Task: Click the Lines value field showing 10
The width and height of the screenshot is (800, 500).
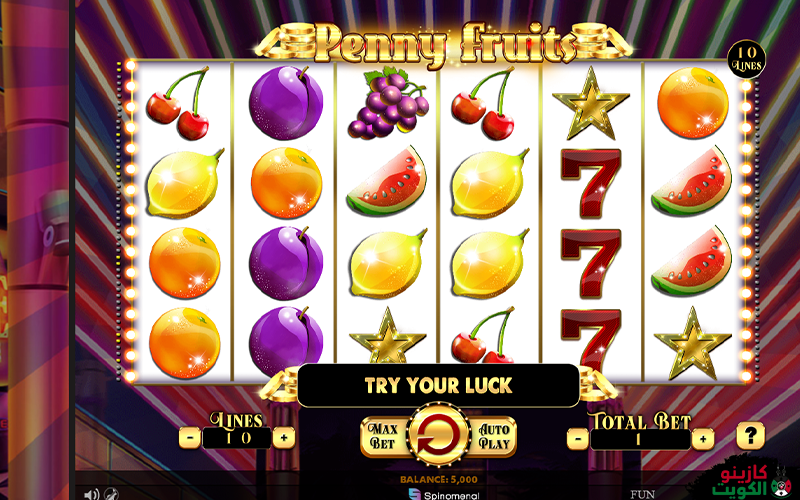Action: point(237,438)
